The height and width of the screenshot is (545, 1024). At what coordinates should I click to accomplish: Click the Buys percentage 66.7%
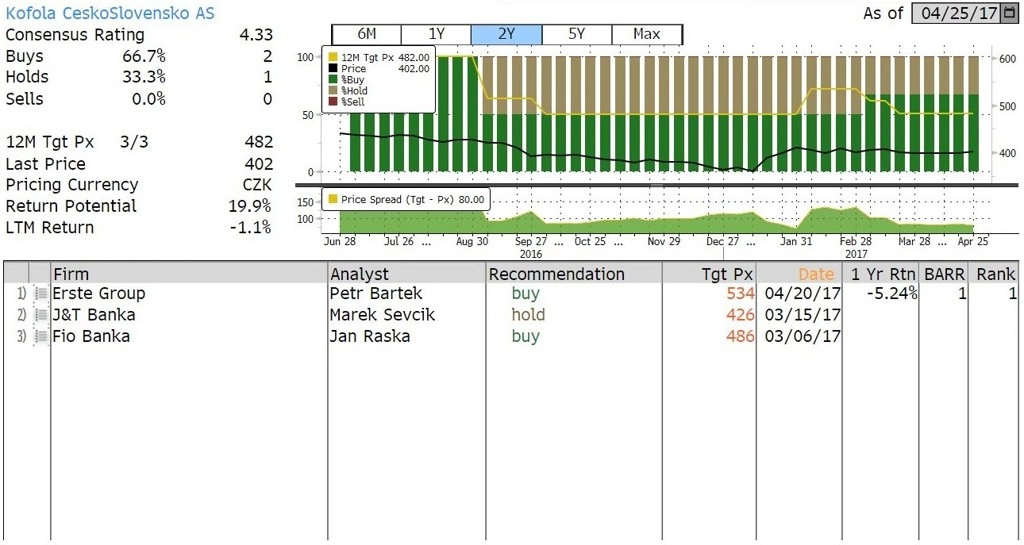(144, 56)
